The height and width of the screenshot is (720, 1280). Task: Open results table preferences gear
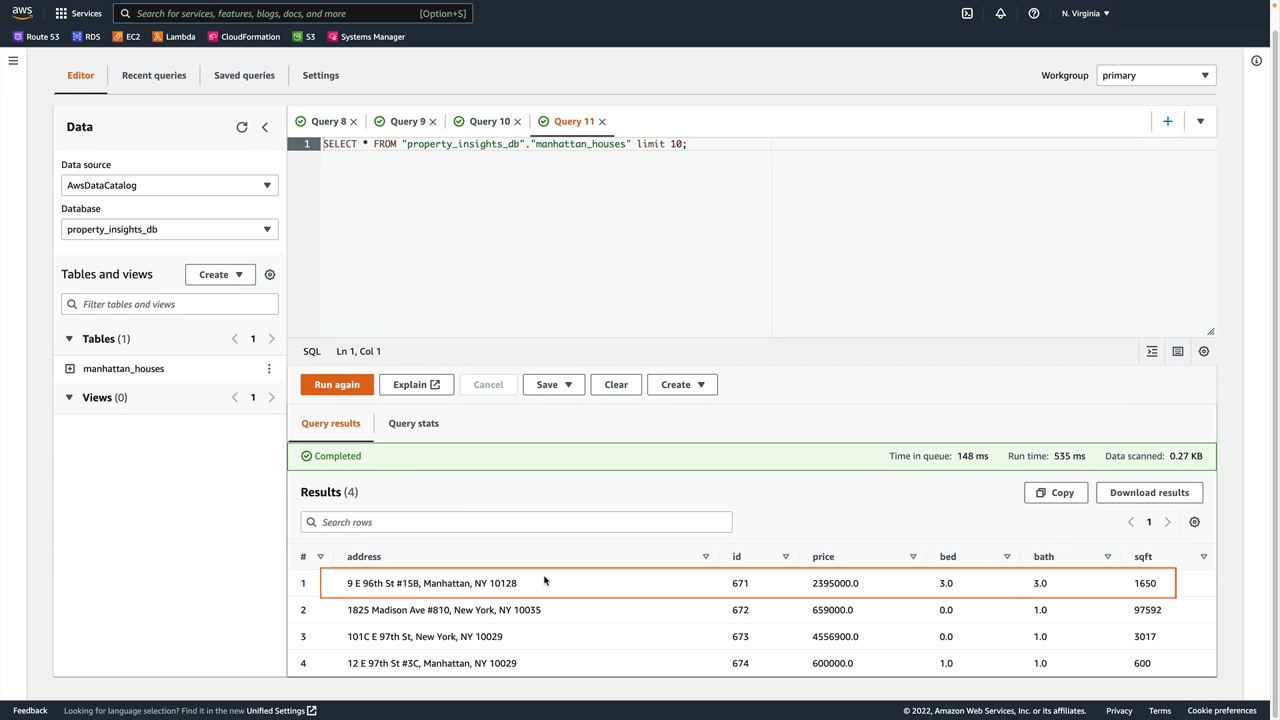(1194, 522)
